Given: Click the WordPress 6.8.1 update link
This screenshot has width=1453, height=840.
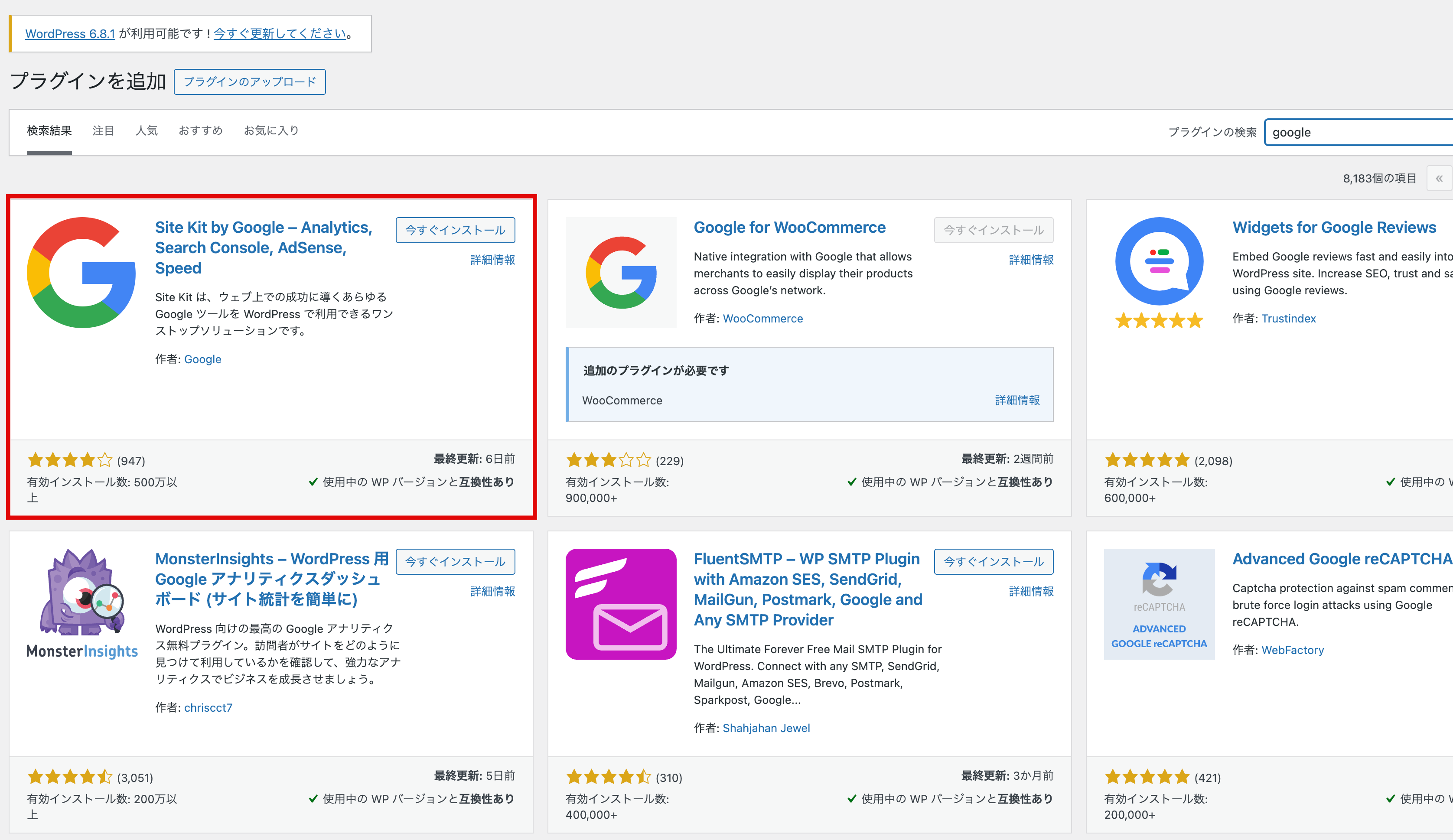Looking at the screenshot, I should click(x=70, y=33).
